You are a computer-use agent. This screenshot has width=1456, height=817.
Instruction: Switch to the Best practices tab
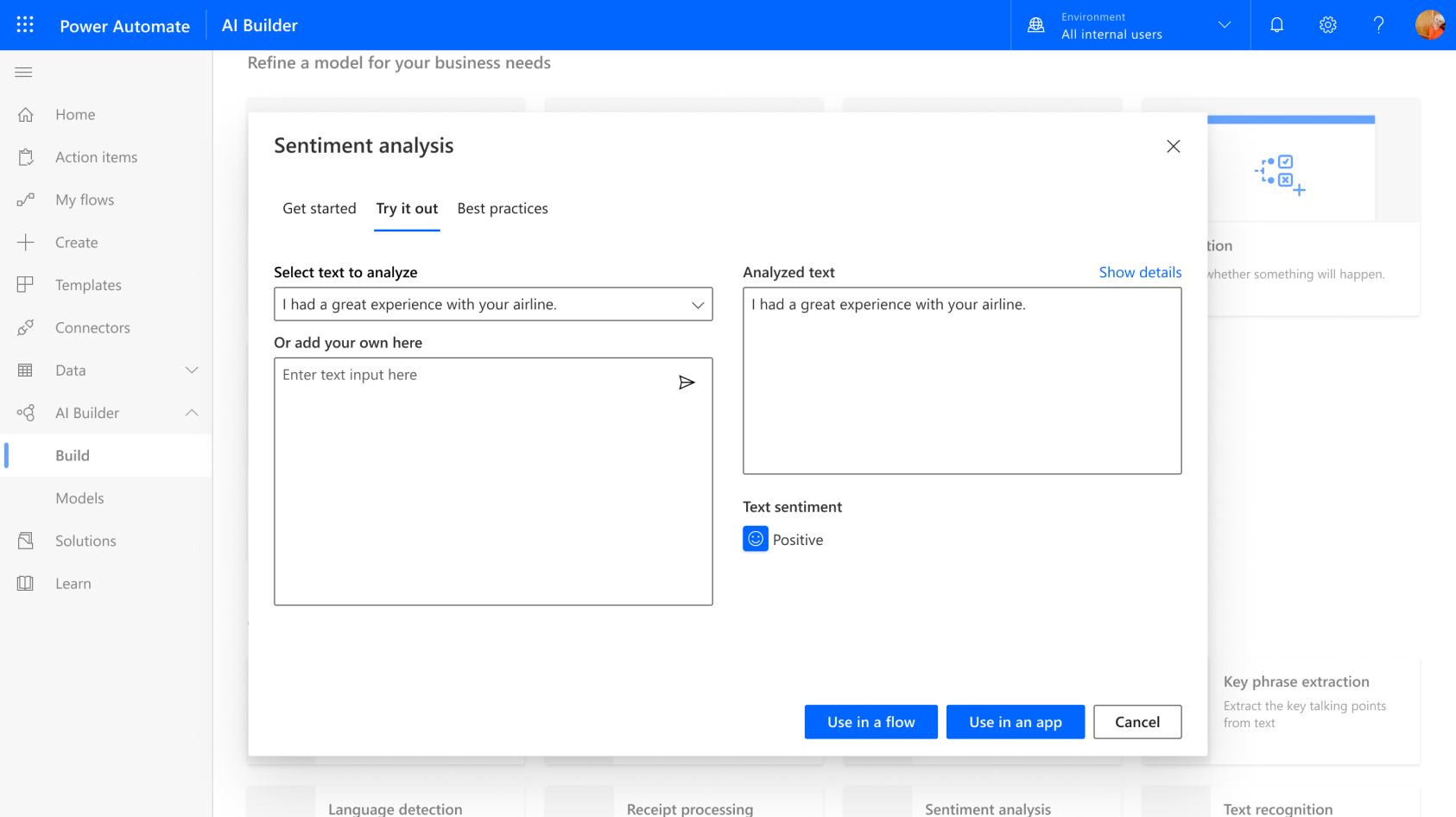(x=503, y=208)
